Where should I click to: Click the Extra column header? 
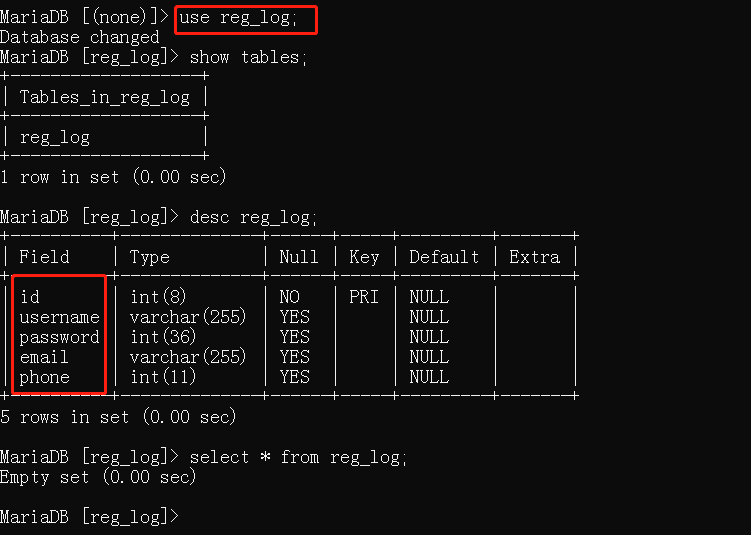pos(534,257)
